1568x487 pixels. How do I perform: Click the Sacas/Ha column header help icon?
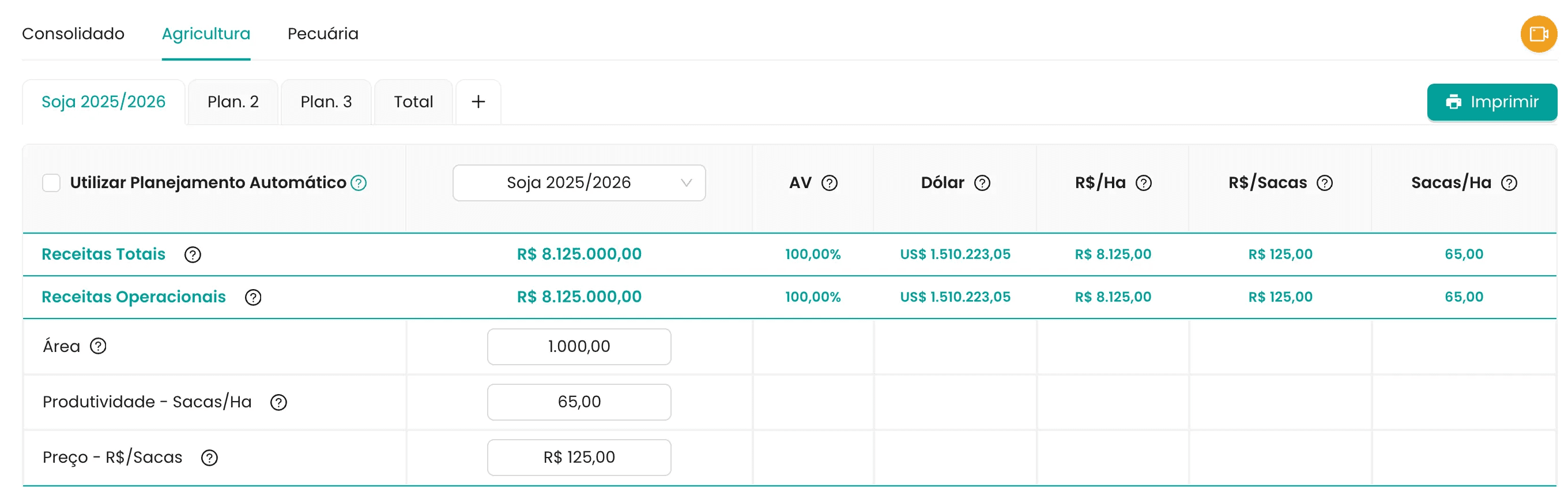1509,183
